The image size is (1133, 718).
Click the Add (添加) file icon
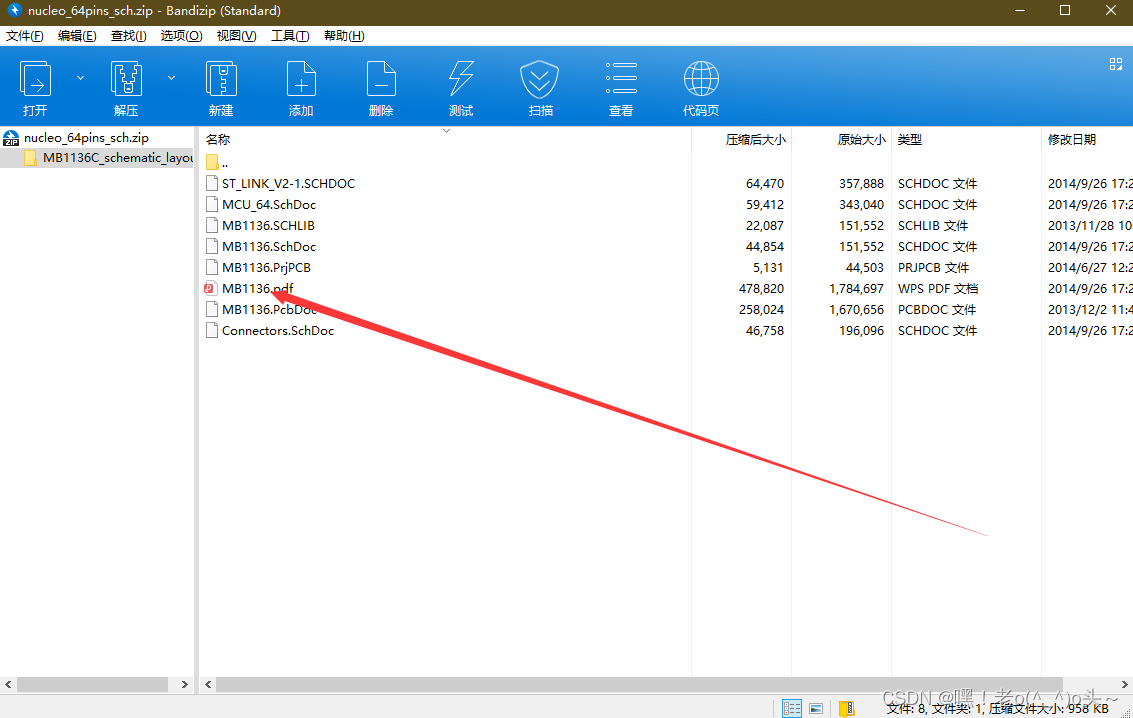tap(301, 79)
